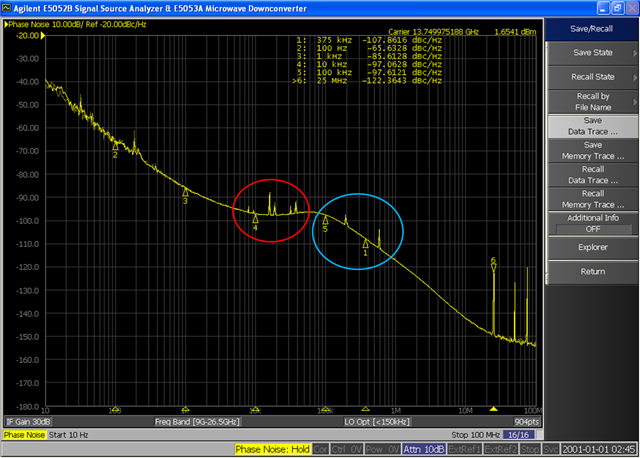The height and width of the screenshot is (458, 640).
Task: Click the Return softkey
Action: pyautogui.click(x=593, y=272)
